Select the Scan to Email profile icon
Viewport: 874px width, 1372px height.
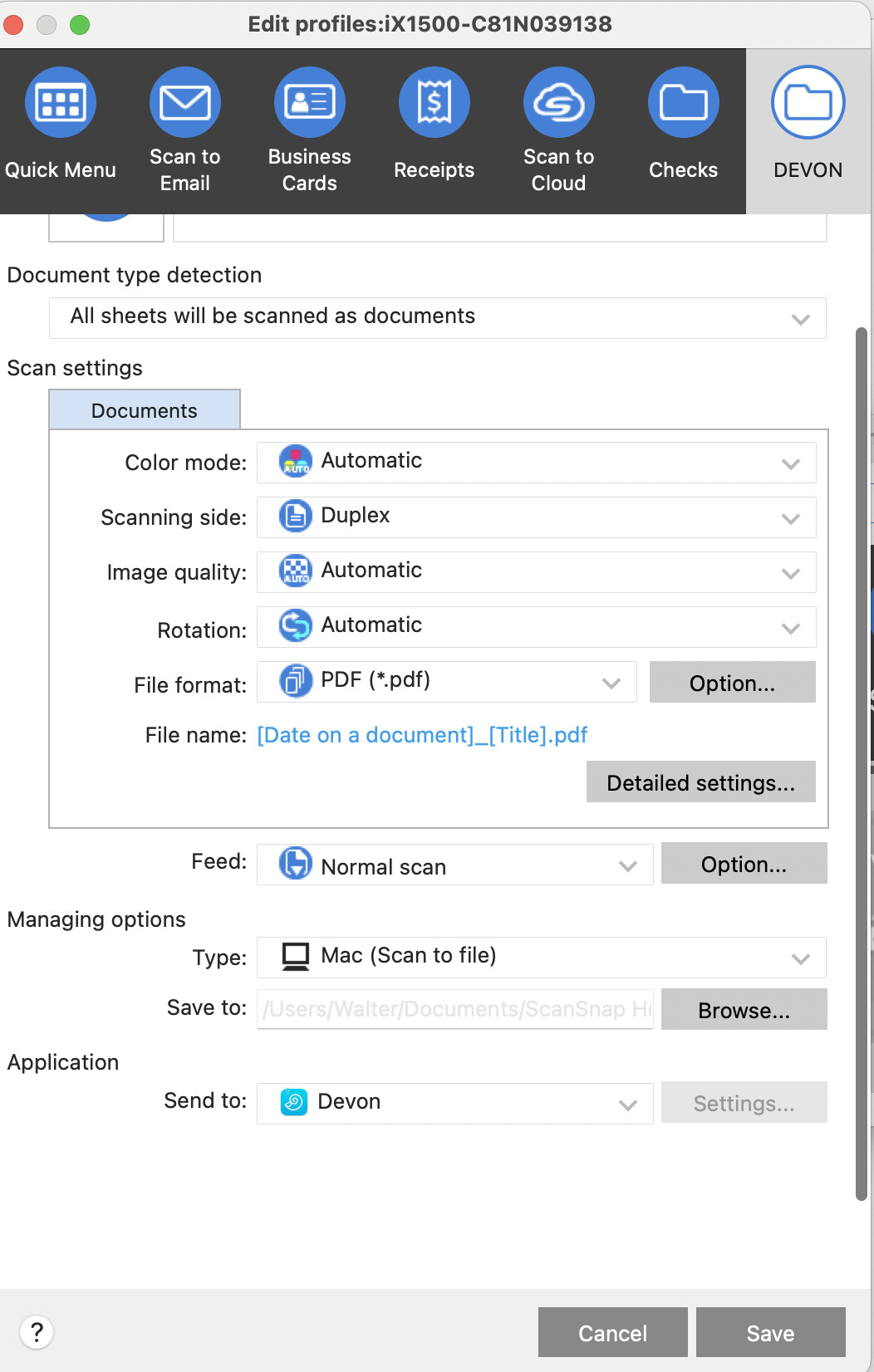click(185, 103)
